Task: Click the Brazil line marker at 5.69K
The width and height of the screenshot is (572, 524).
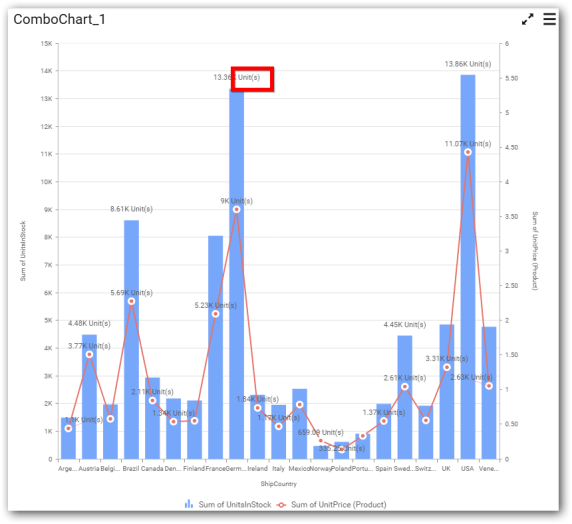Action: point(131,301)
